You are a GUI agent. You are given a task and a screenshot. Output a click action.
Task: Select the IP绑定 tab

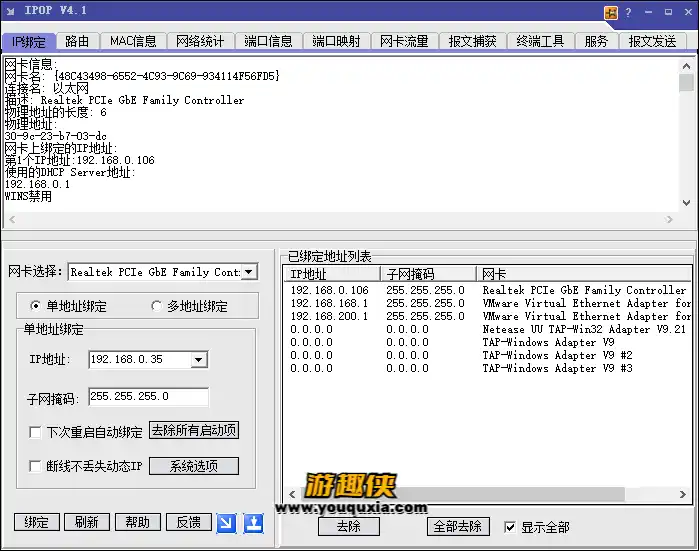click(x=29, y=42)
